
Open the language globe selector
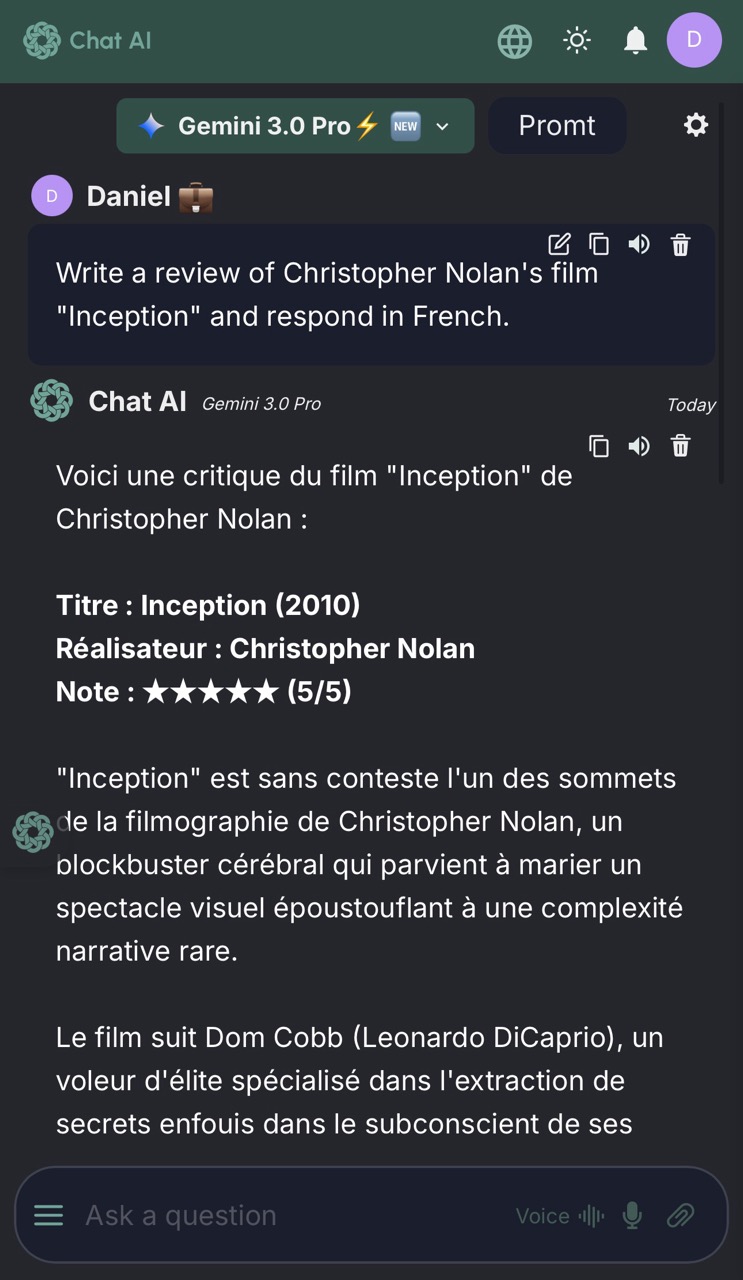[x=515, y=41]
